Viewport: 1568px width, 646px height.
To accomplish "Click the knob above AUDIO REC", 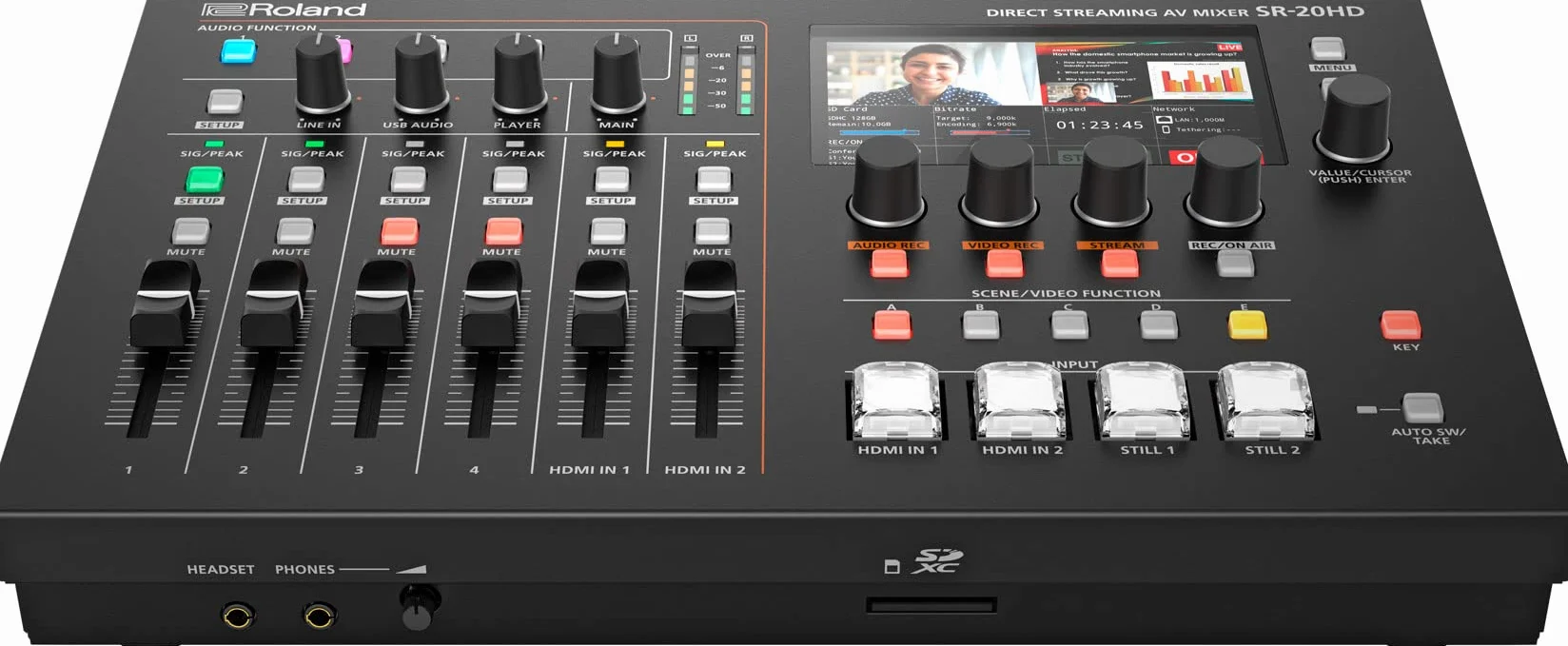I will coord(885,181).
